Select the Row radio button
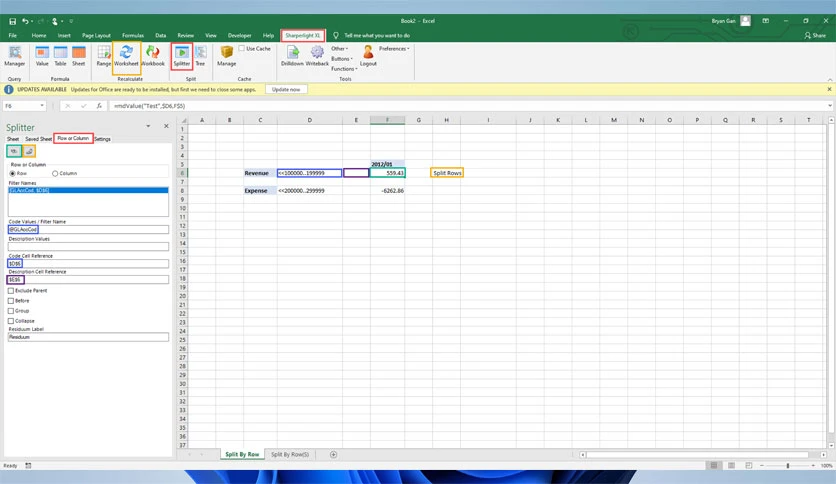The image size is (836, 484). tap(12, 174)
